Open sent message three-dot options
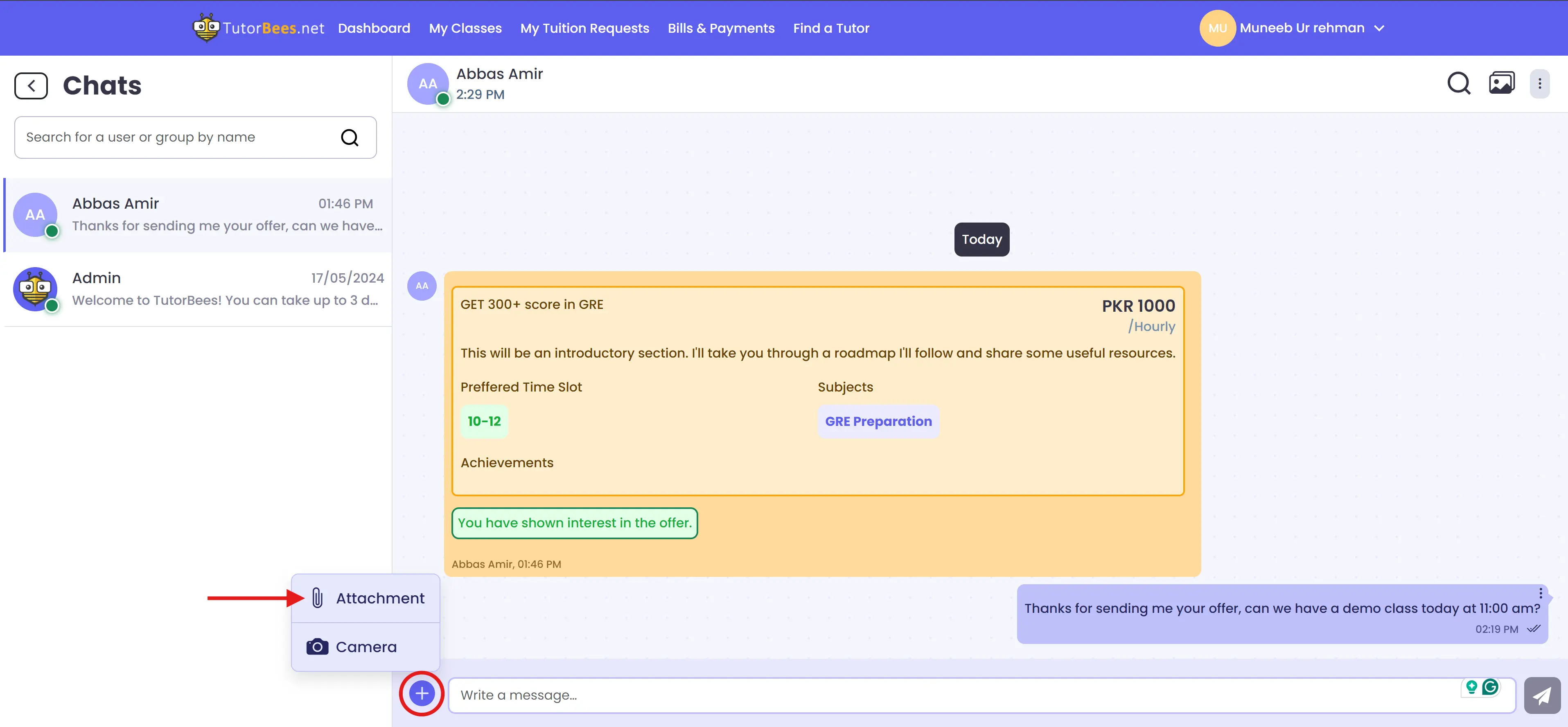Screen dimensions: 1568x727 tap(1540, 593)
